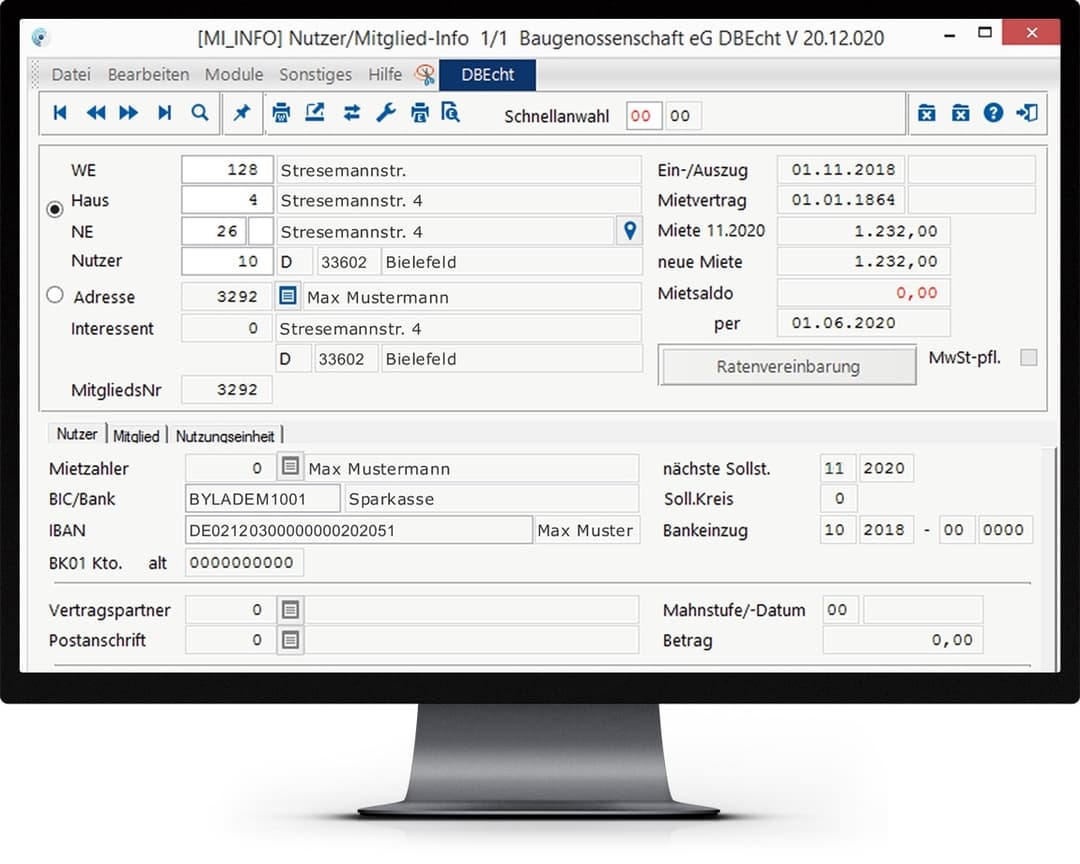
Task: Click the first calendar-x icon after Schnellanwahl fields
Action: (926, 112)
